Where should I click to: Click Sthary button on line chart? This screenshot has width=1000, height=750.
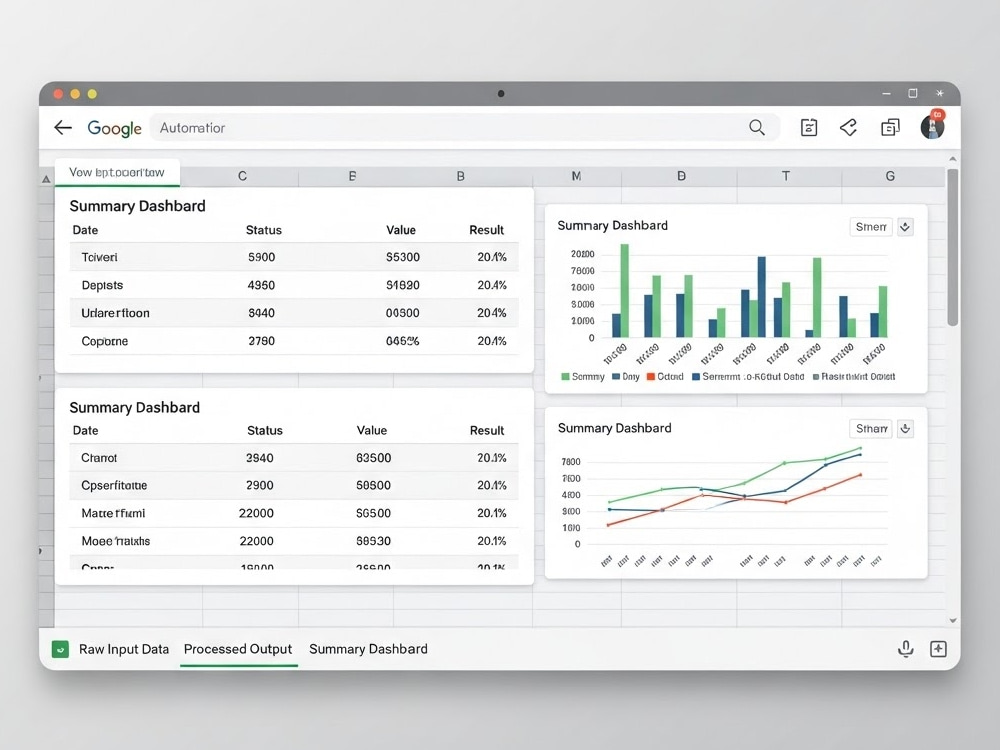click(x=871, y=429)
